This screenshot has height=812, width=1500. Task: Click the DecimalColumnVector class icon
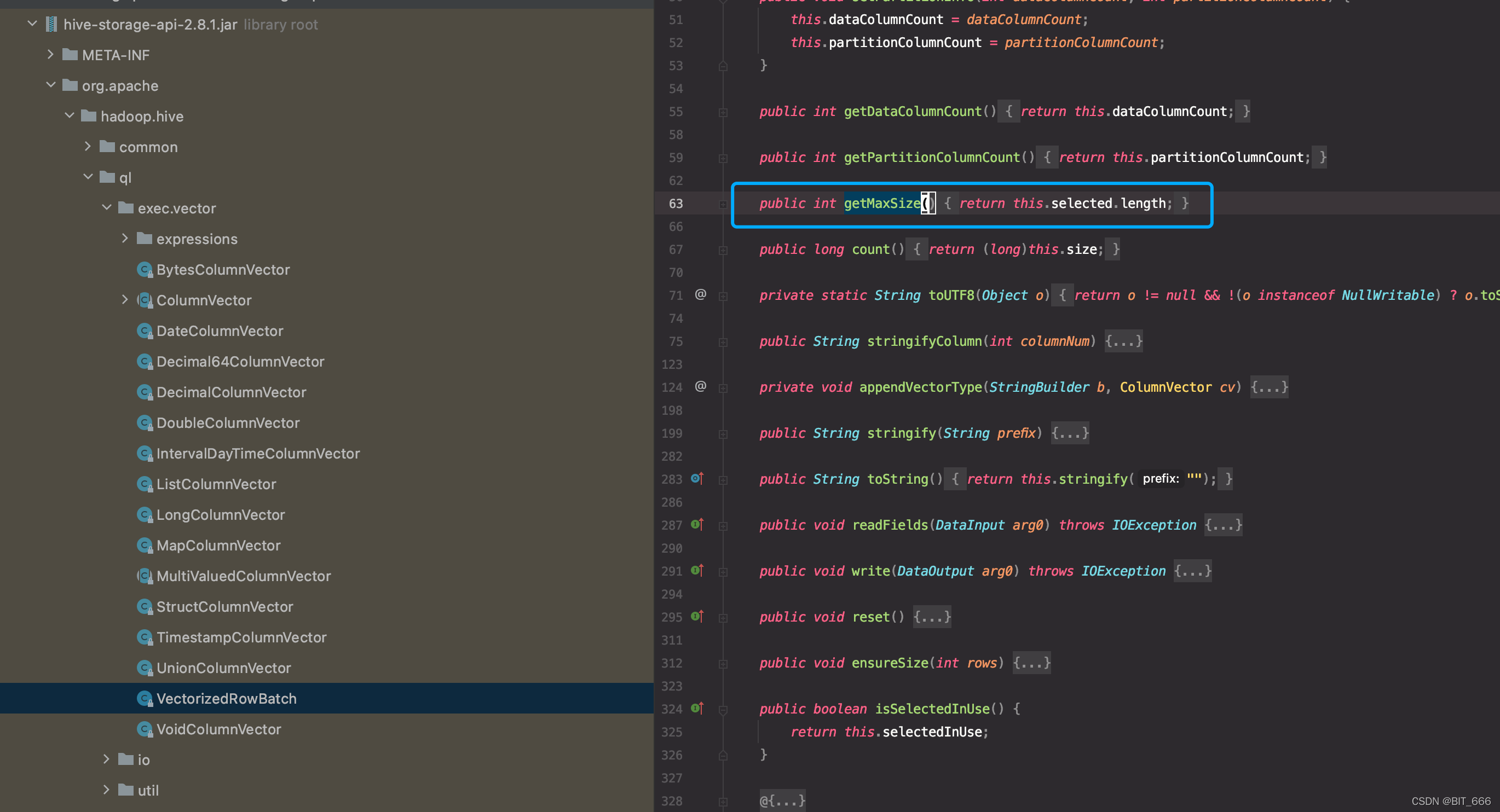point(145,392)
